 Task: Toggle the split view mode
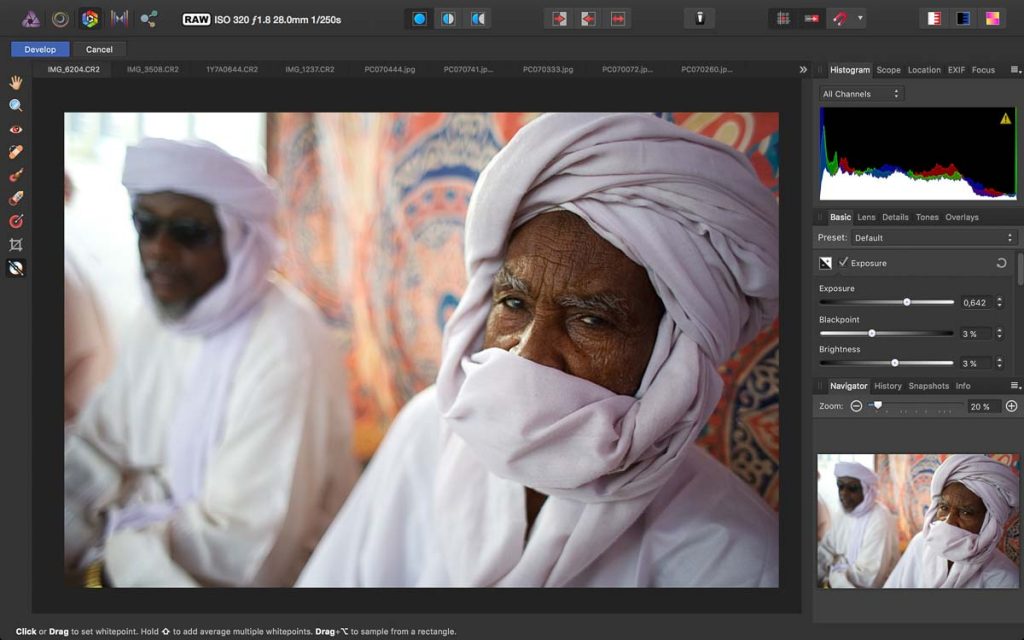[x=449, y=18]
